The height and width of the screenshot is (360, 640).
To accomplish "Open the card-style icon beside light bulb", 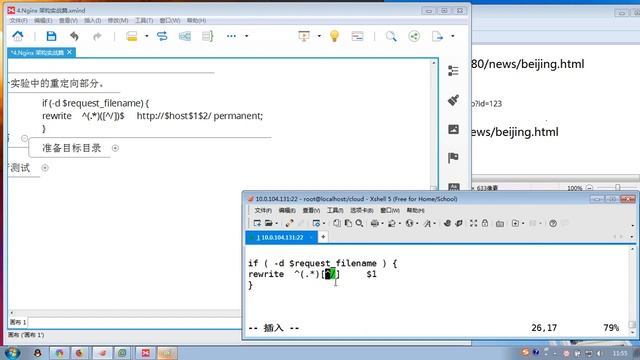I will (357, 36).
